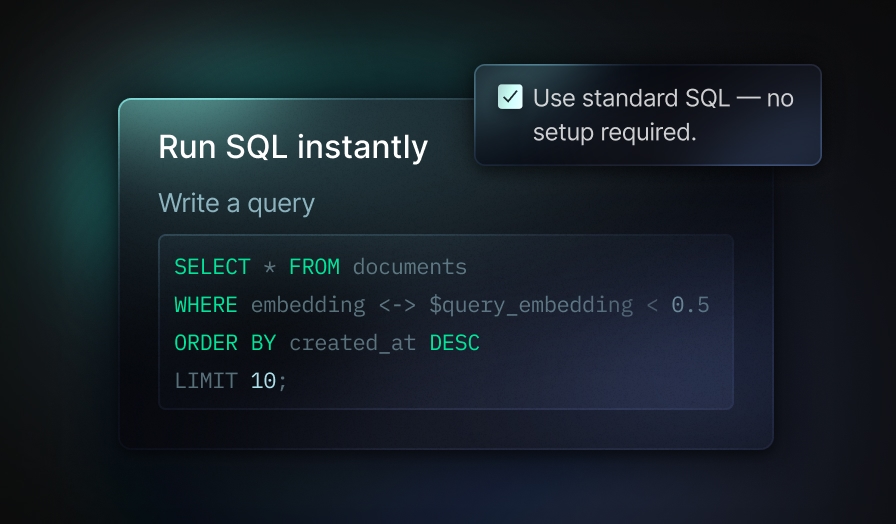Click the LIMIT keyword
This screenshot has width=896, height=524.
click(x=205, y=381)
